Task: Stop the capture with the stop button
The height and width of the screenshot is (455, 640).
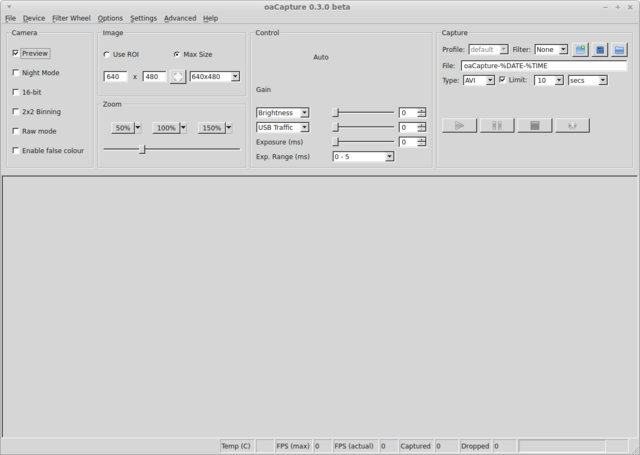Action: tap(534, 125)
